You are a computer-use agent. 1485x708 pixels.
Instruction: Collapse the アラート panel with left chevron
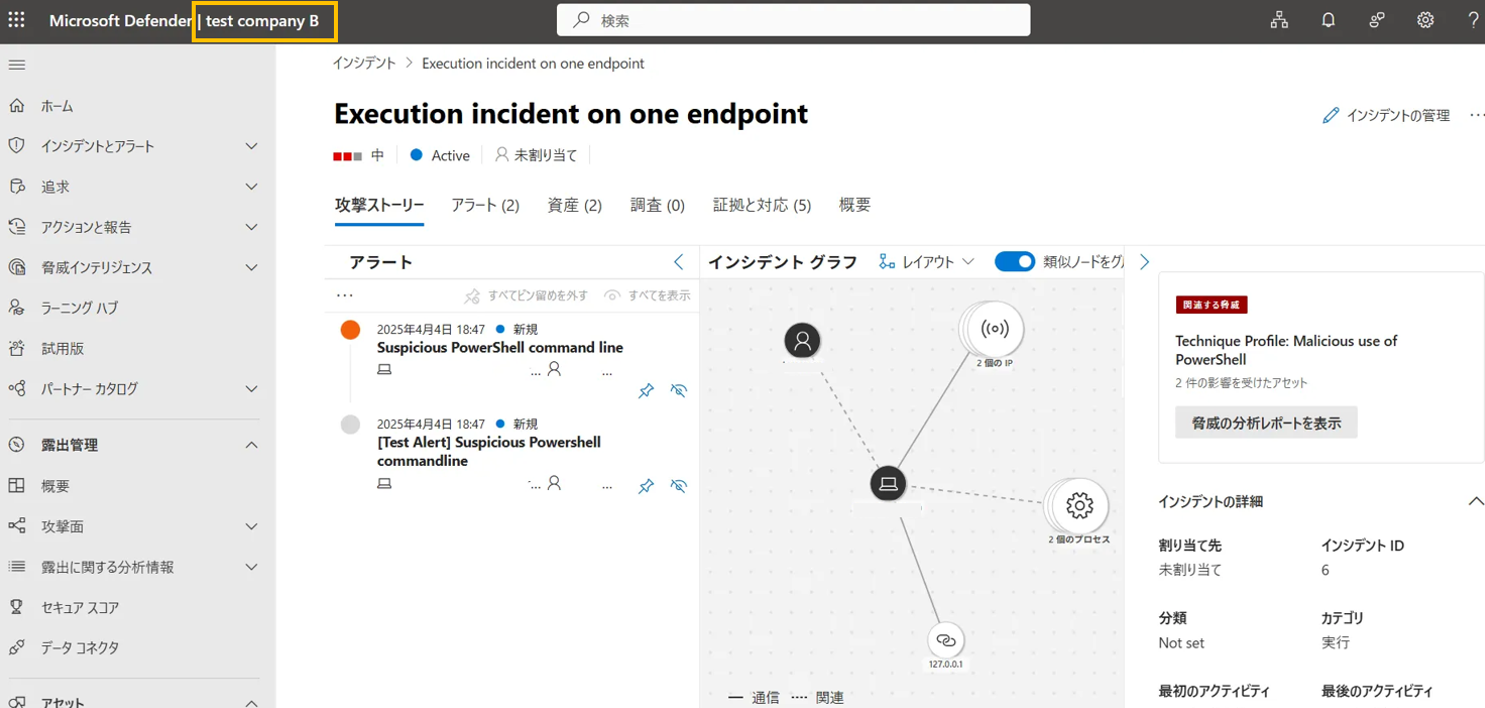click(x=678, y=262)
